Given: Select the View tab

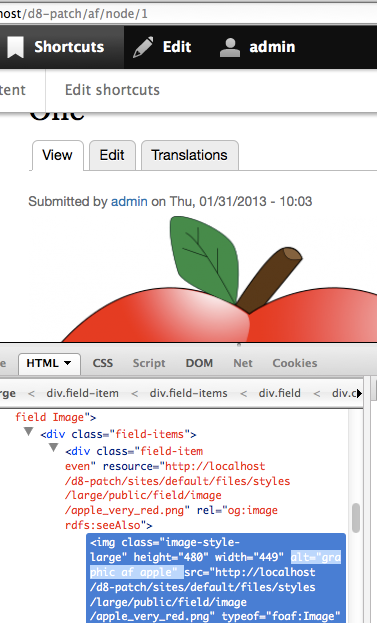Looking at the screenshot, I should tap(58, 155).
